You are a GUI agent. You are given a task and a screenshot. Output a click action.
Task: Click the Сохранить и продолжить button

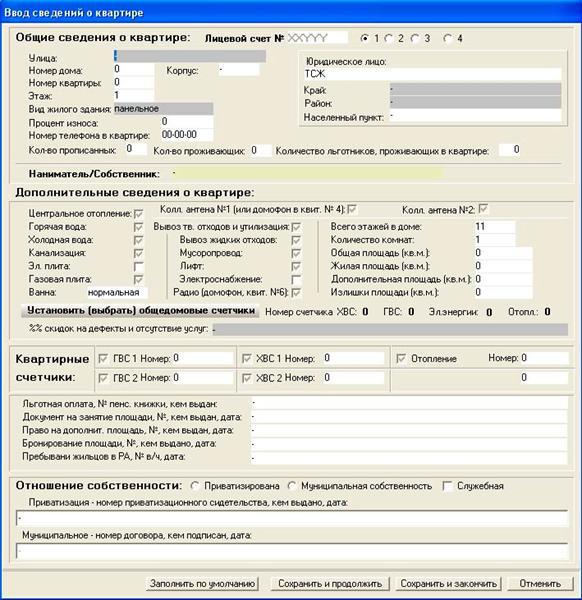tap(330, 584)
